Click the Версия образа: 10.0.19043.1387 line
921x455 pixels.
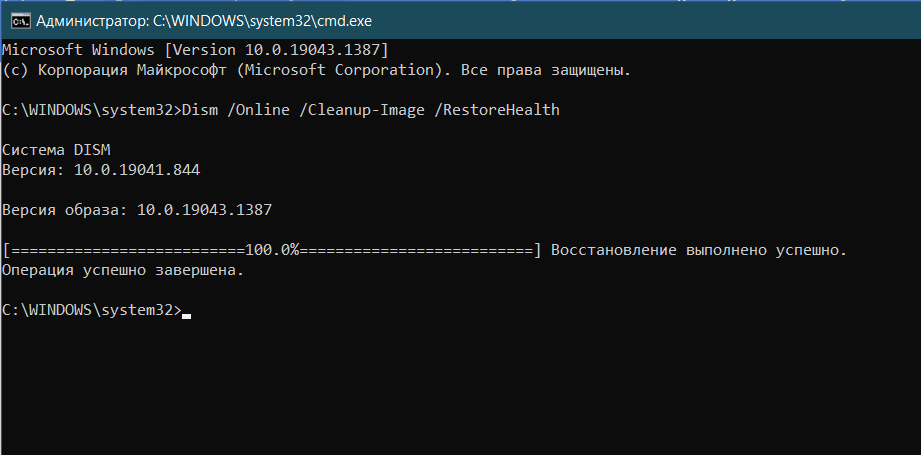tap(137, 210)
